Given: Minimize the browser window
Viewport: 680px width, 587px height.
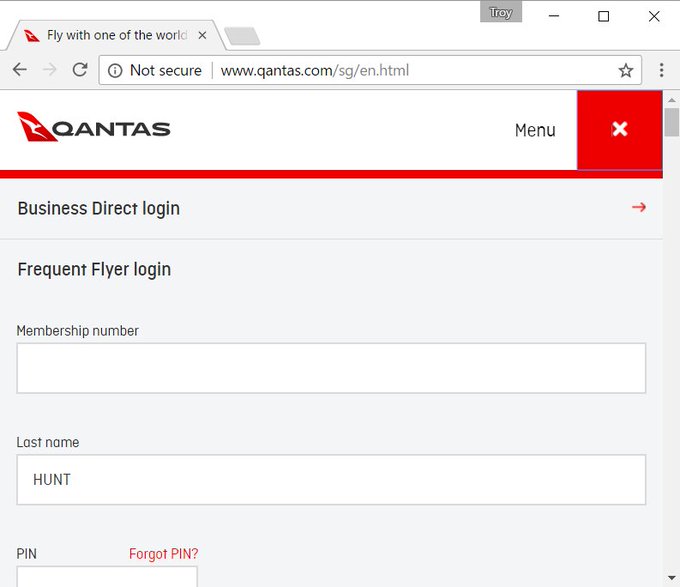Looking at the screenshot, I should pyautogui.click(x=554, y=16).
